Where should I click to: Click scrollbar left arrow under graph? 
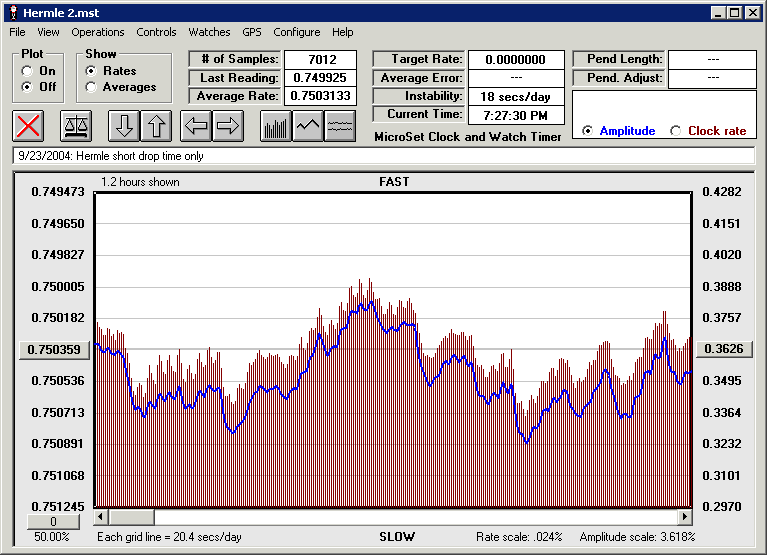click(101, 517)
